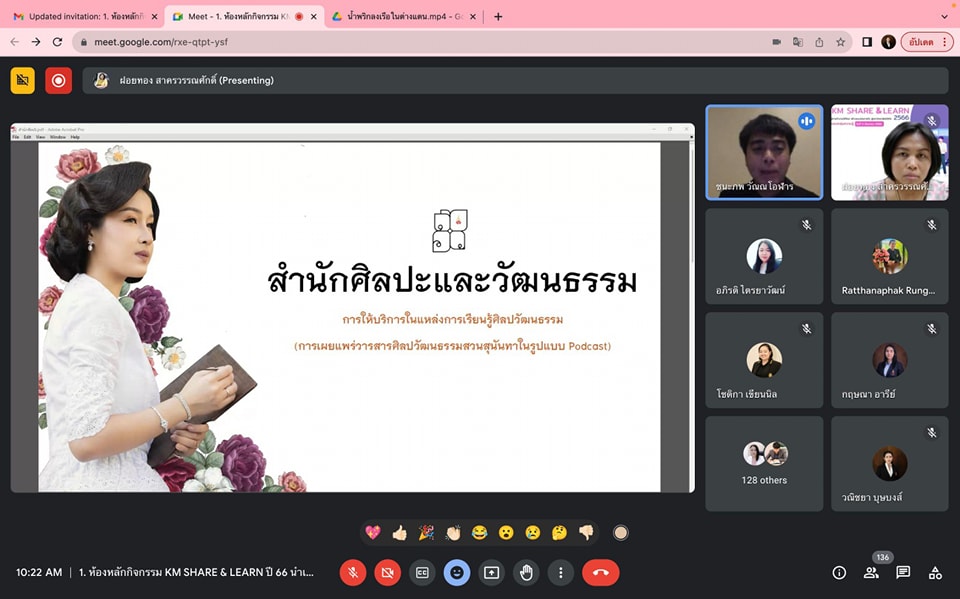The image size is (960, 599).
Task: Send the thumbs down reaction
Action: click(x=586, y=533)
